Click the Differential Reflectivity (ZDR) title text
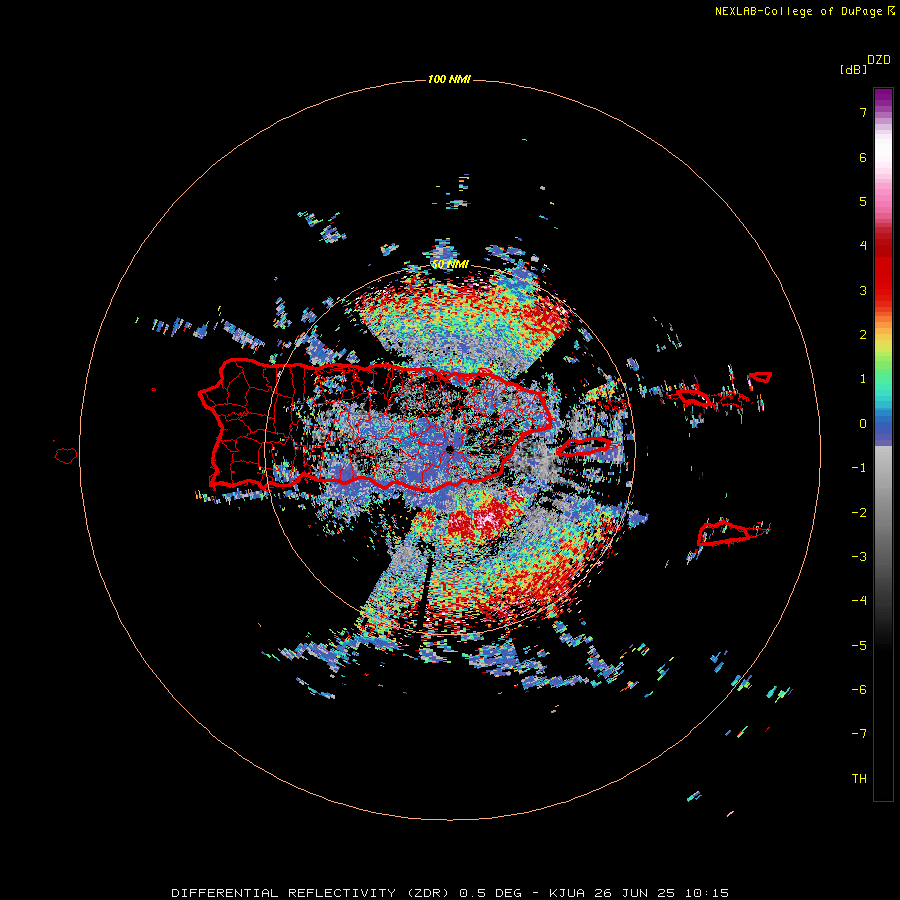The width and height of the screenshot is (900, 900). (310, 893)
